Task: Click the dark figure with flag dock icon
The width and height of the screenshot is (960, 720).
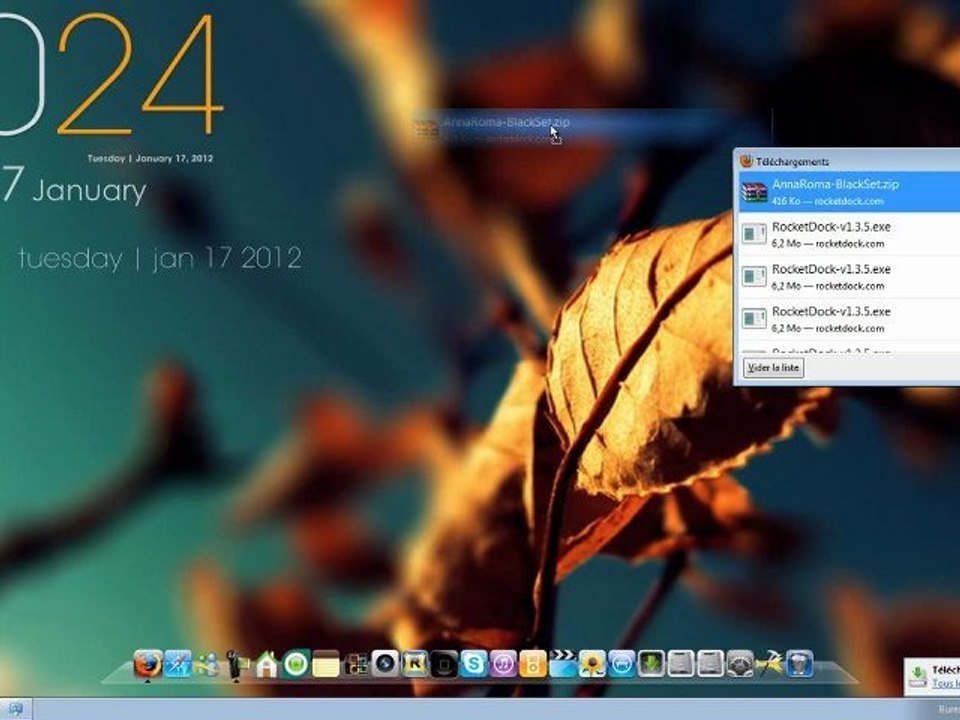Action: [236, 665]
